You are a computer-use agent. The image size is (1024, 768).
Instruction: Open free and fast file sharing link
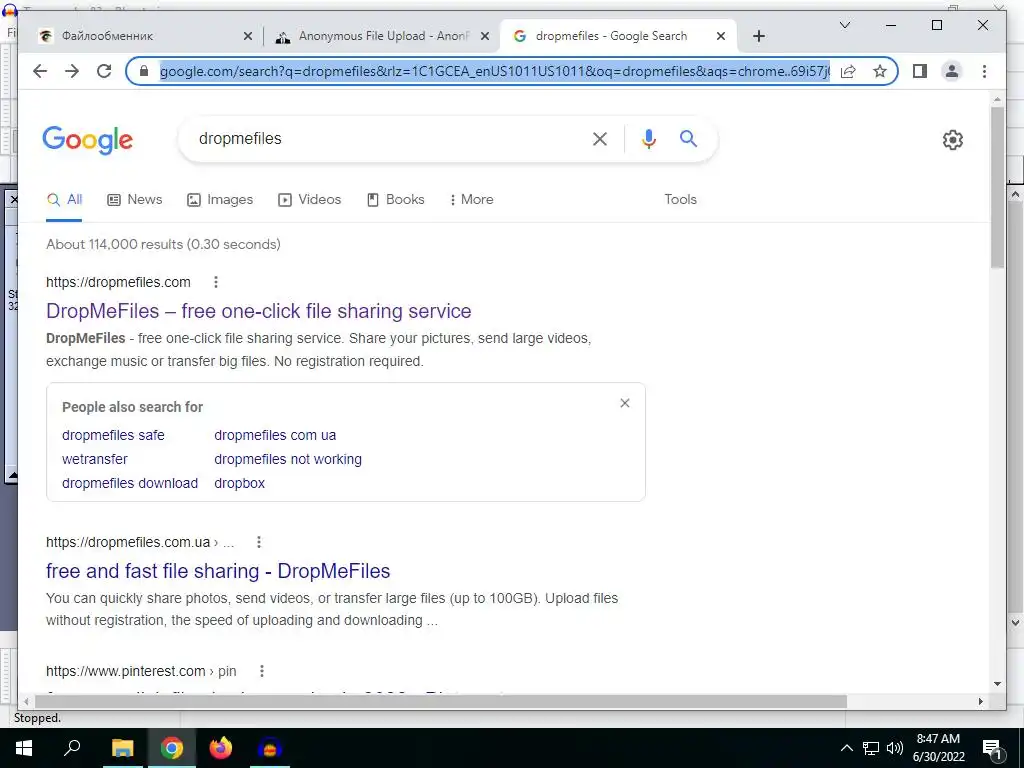click(x=218, y=571)
